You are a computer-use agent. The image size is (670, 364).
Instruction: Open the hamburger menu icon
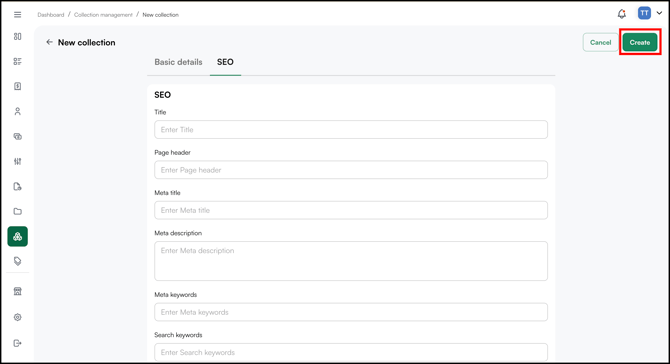point(18,15)
